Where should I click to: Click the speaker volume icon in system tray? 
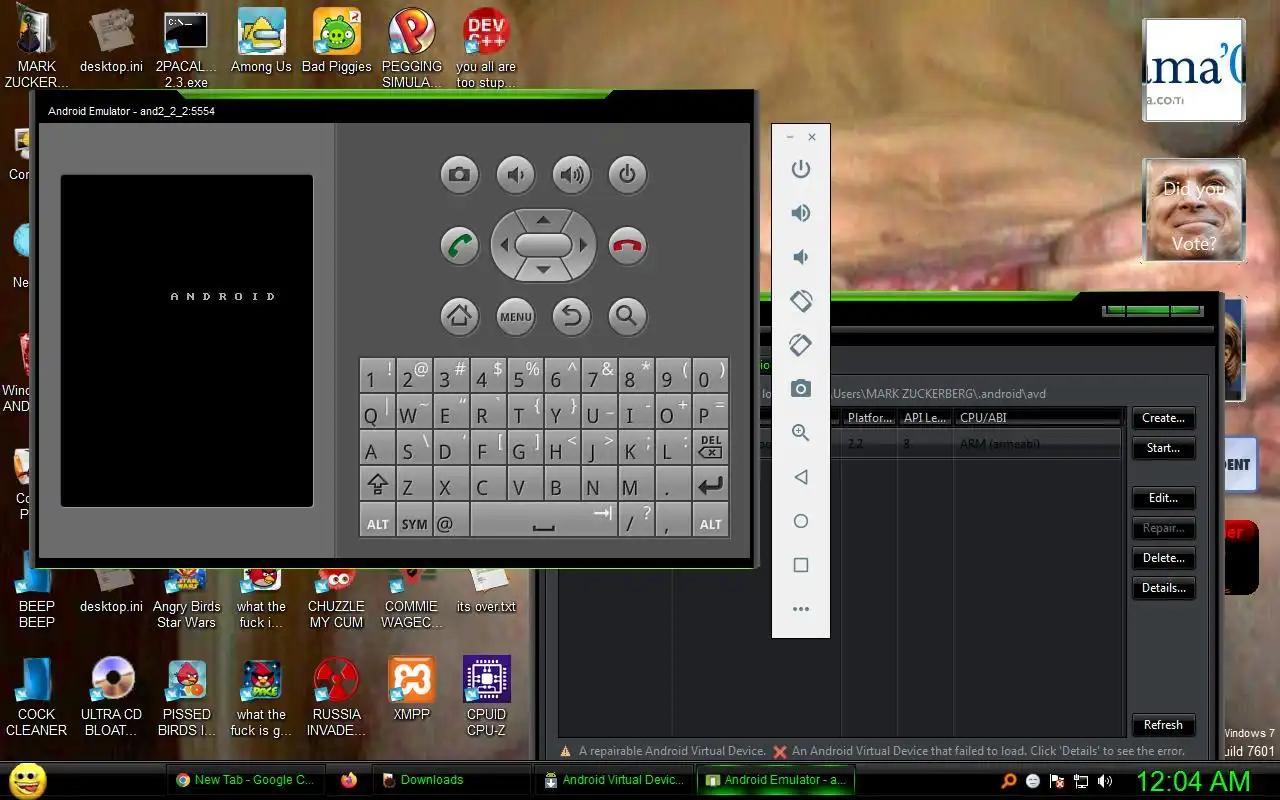coord(1105,781)
